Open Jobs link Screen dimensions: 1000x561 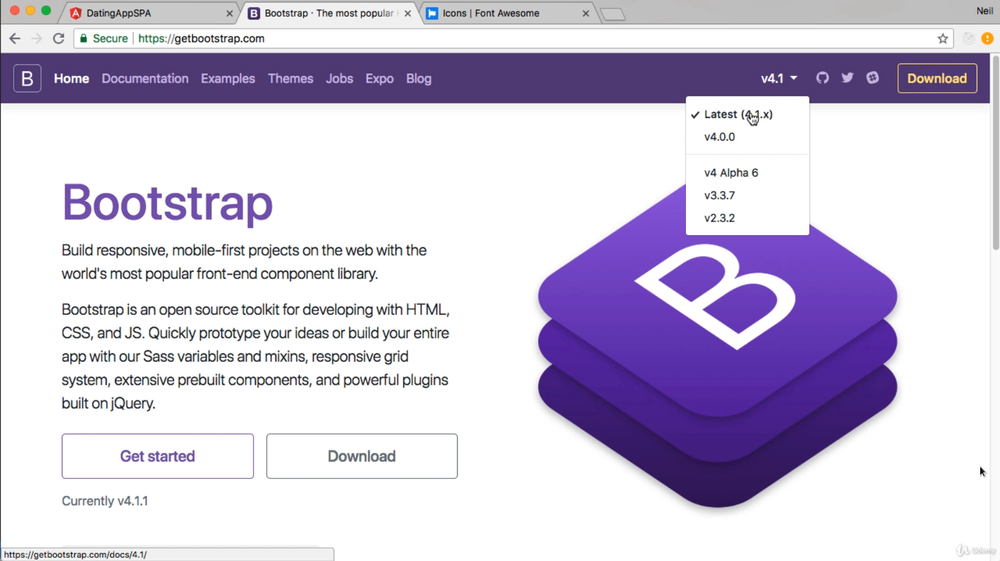pos(339,78)
